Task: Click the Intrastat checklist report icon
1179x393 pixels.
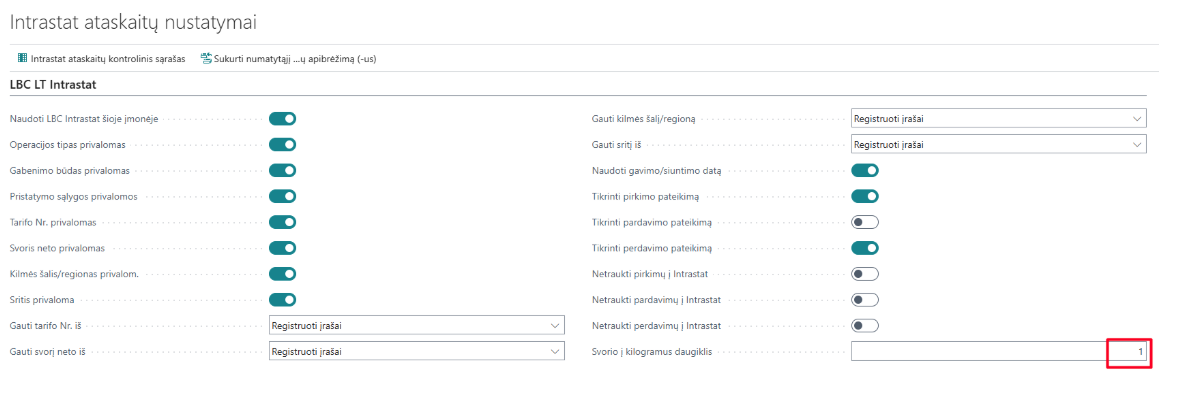Action: pos(23,58)
